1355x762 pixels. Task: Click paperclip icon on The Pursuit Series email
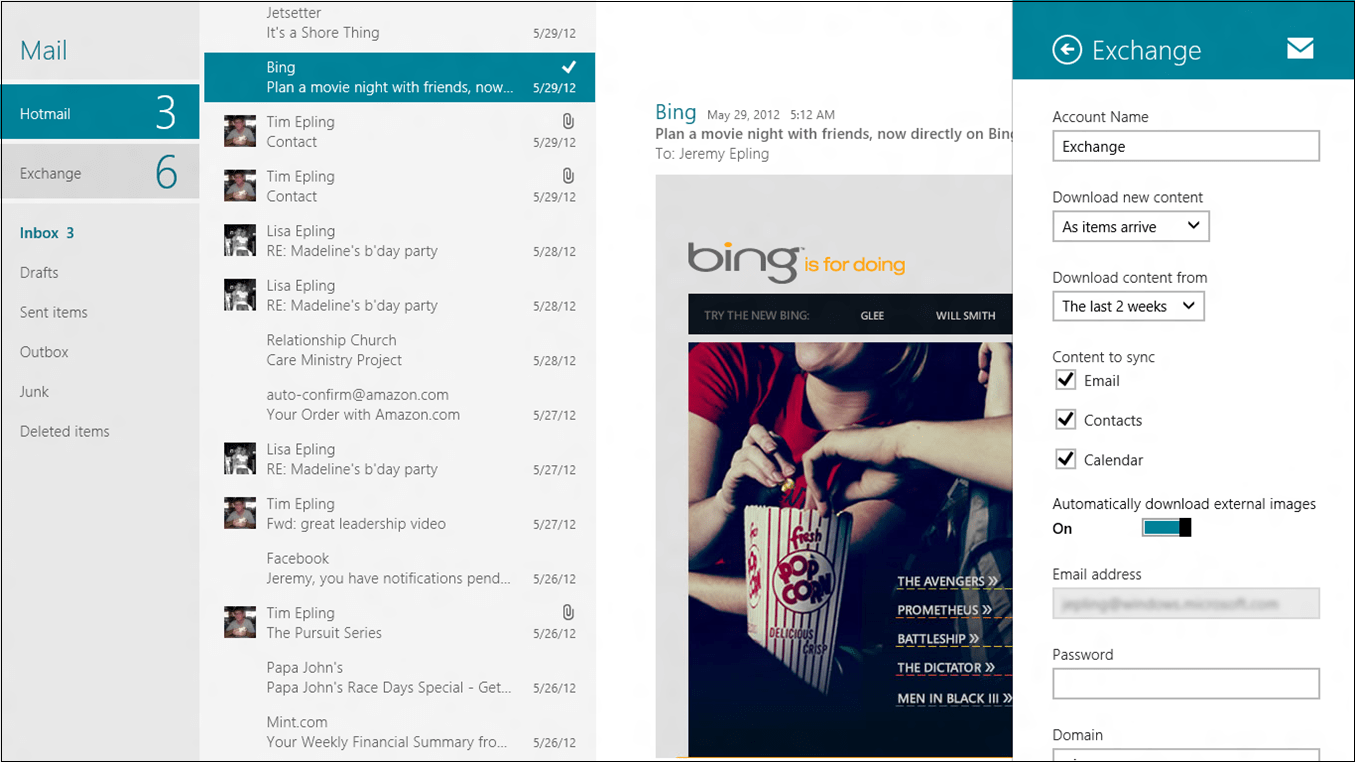click(x=568, y=612)
